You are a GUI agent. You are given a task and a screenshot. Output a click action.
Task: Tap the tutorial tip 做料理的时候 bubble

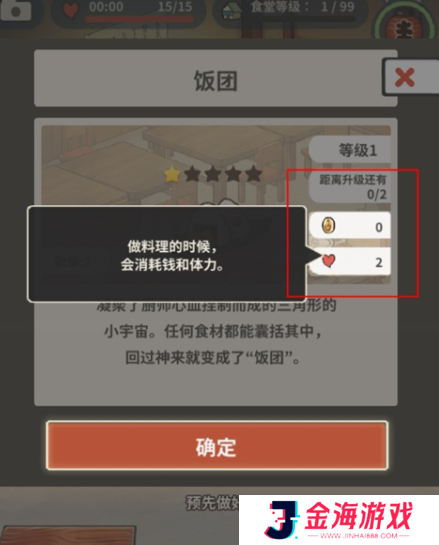[x=167, y=254]
